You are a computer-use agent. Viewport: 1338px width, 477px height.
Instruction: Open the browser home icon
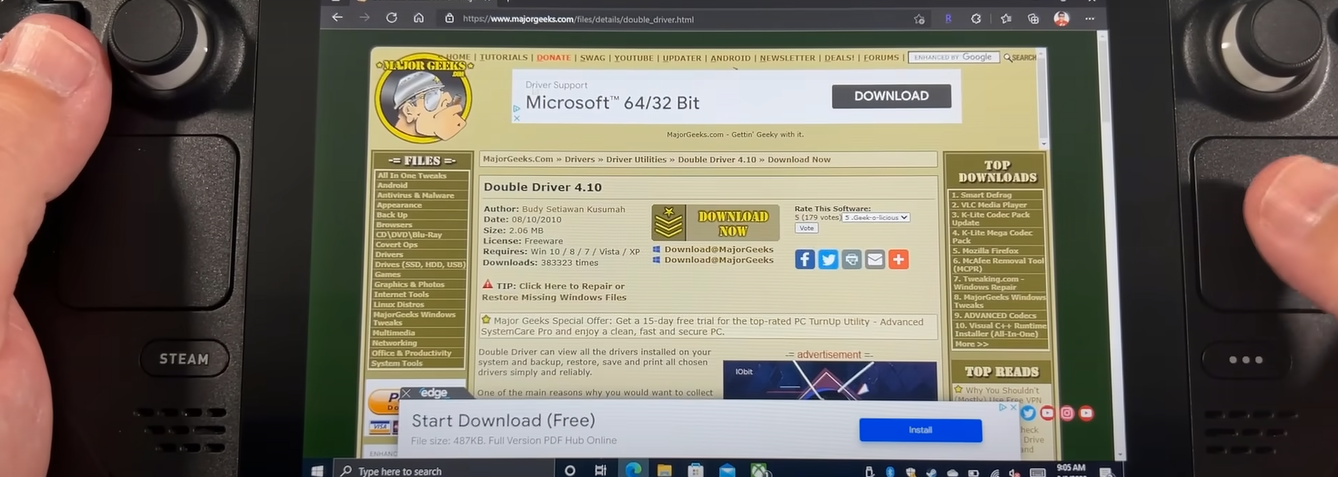pyautogui.click(x=419, y=18)
